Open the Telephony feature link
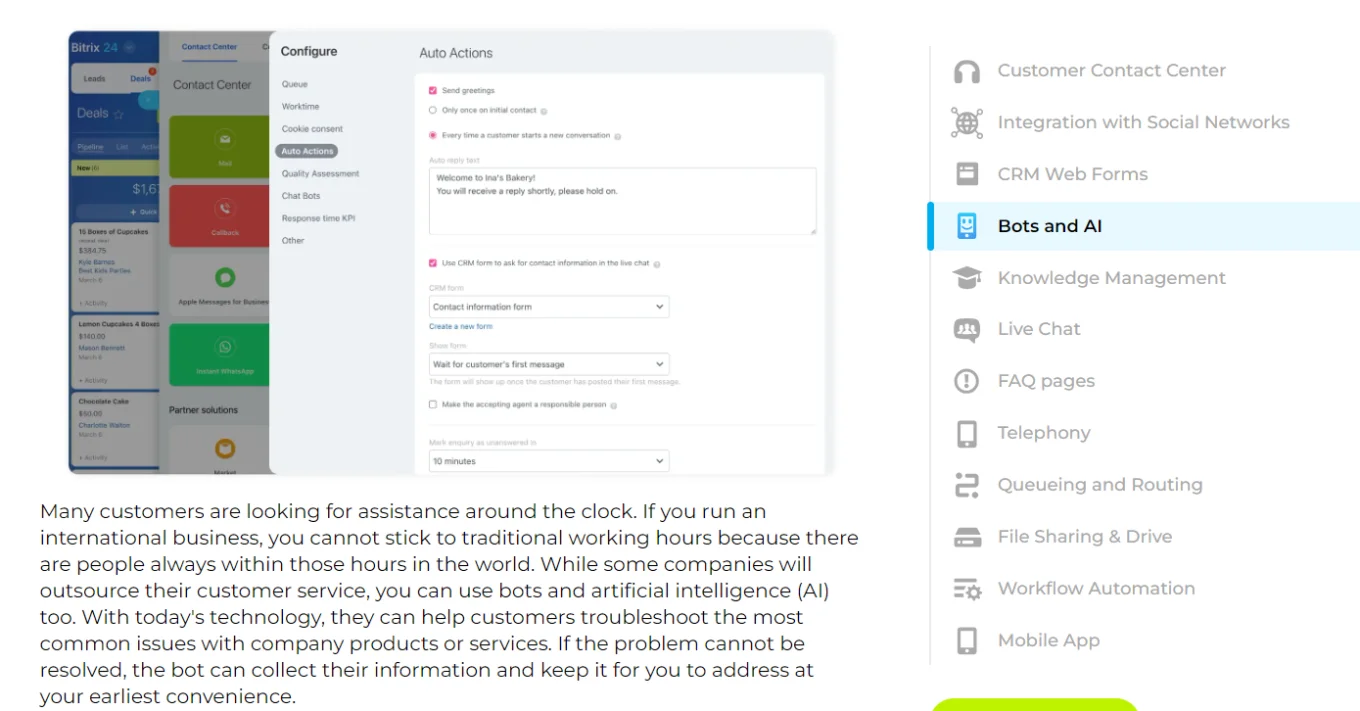 point(1043,433)
